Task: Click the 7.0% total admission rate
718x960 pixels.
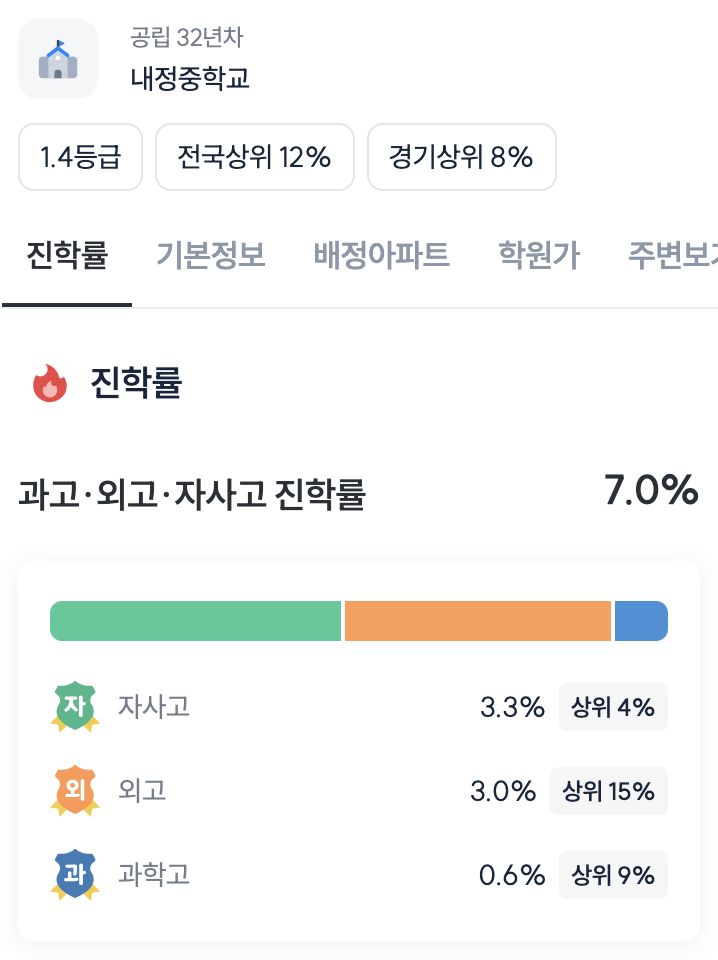Action: pyautogui.click(x=650, y=491)
